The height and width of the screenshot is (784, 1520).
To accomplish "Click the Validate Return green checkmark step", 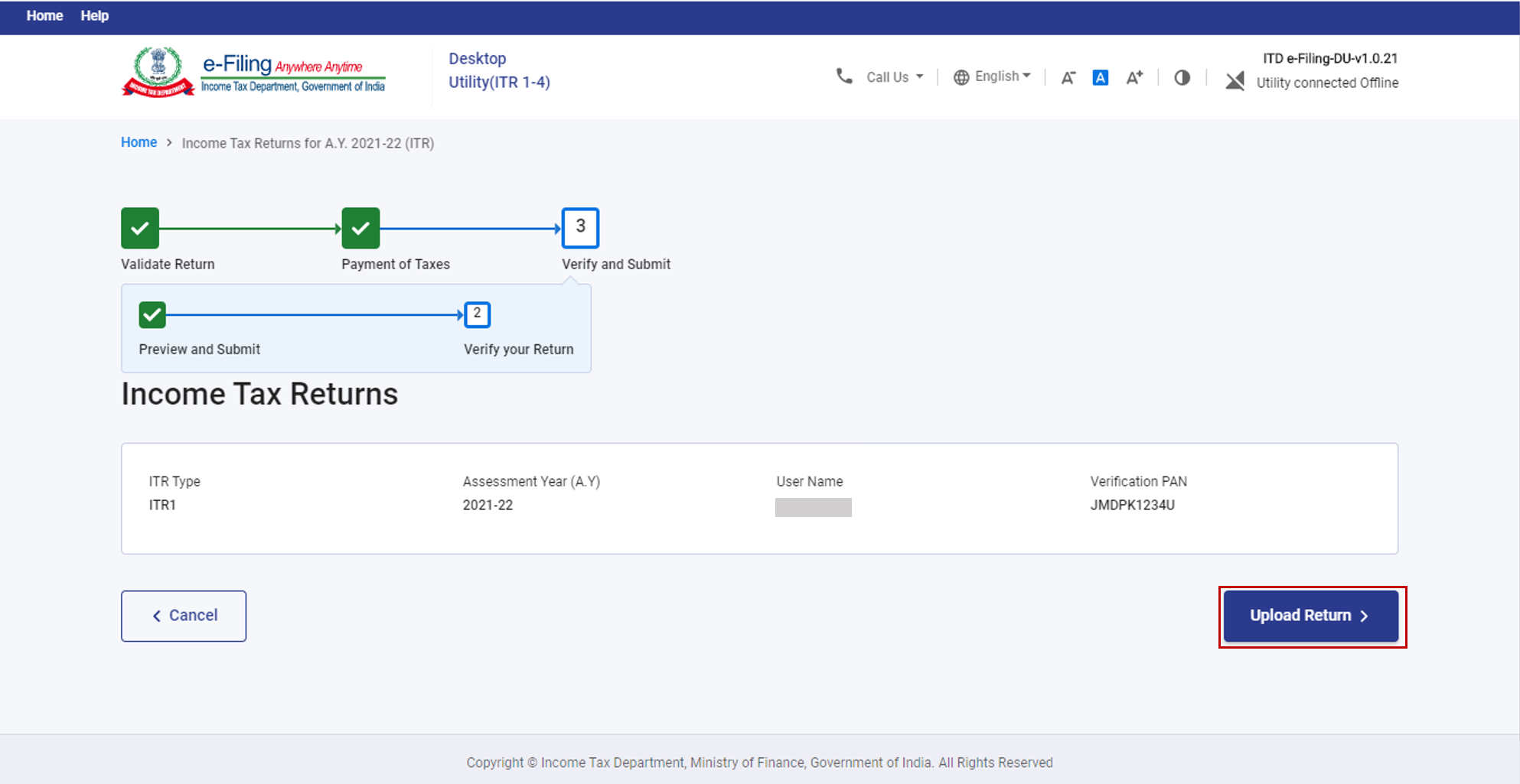I will 140,228.
